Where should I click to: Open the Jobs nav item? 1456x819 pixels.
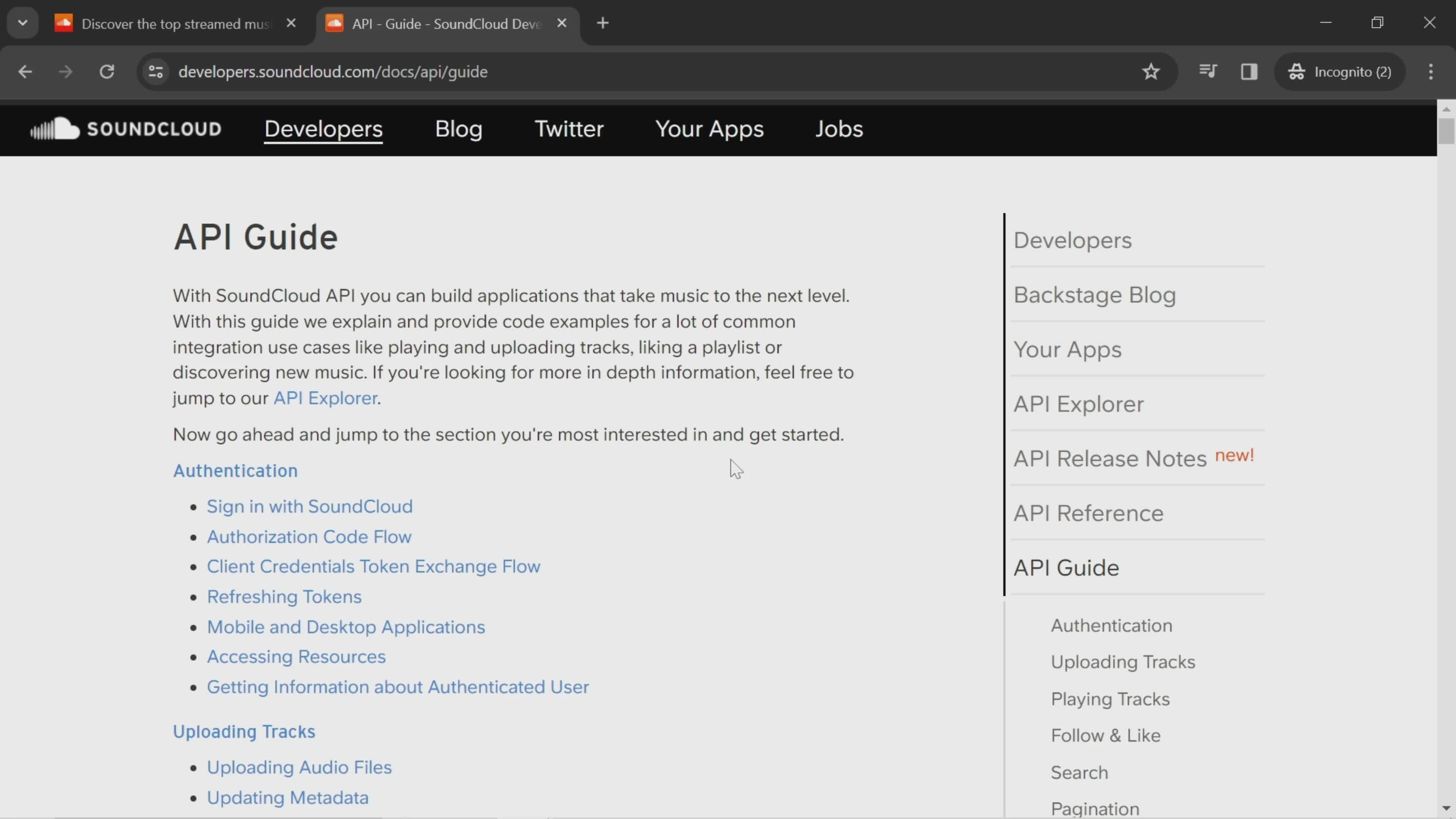click(839, 129)
